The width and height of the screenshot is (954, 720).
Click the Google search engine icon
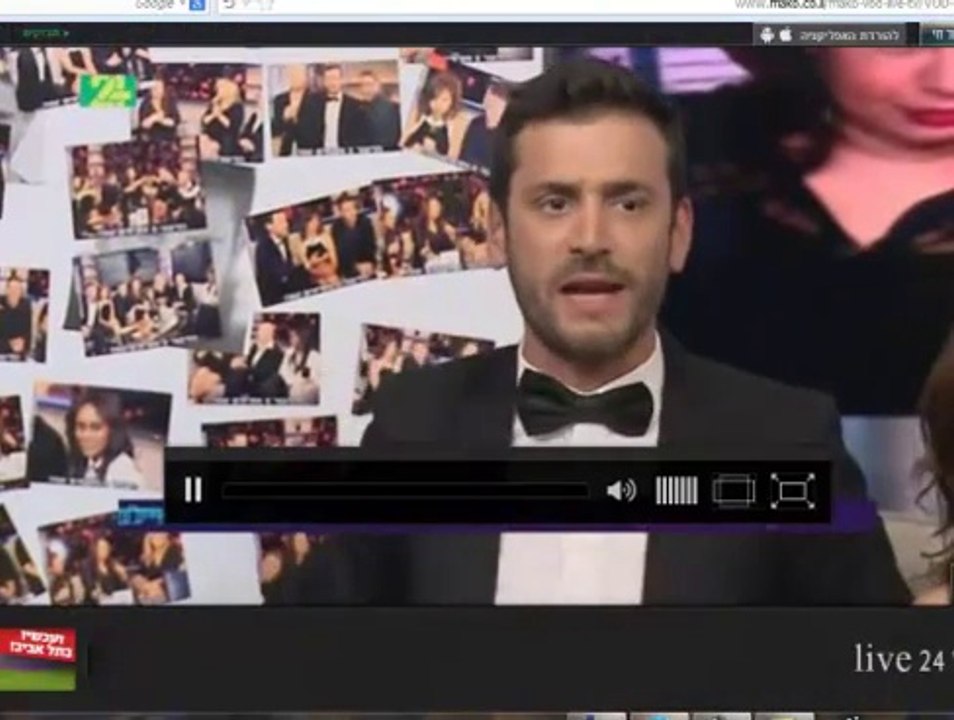(197, 5)
